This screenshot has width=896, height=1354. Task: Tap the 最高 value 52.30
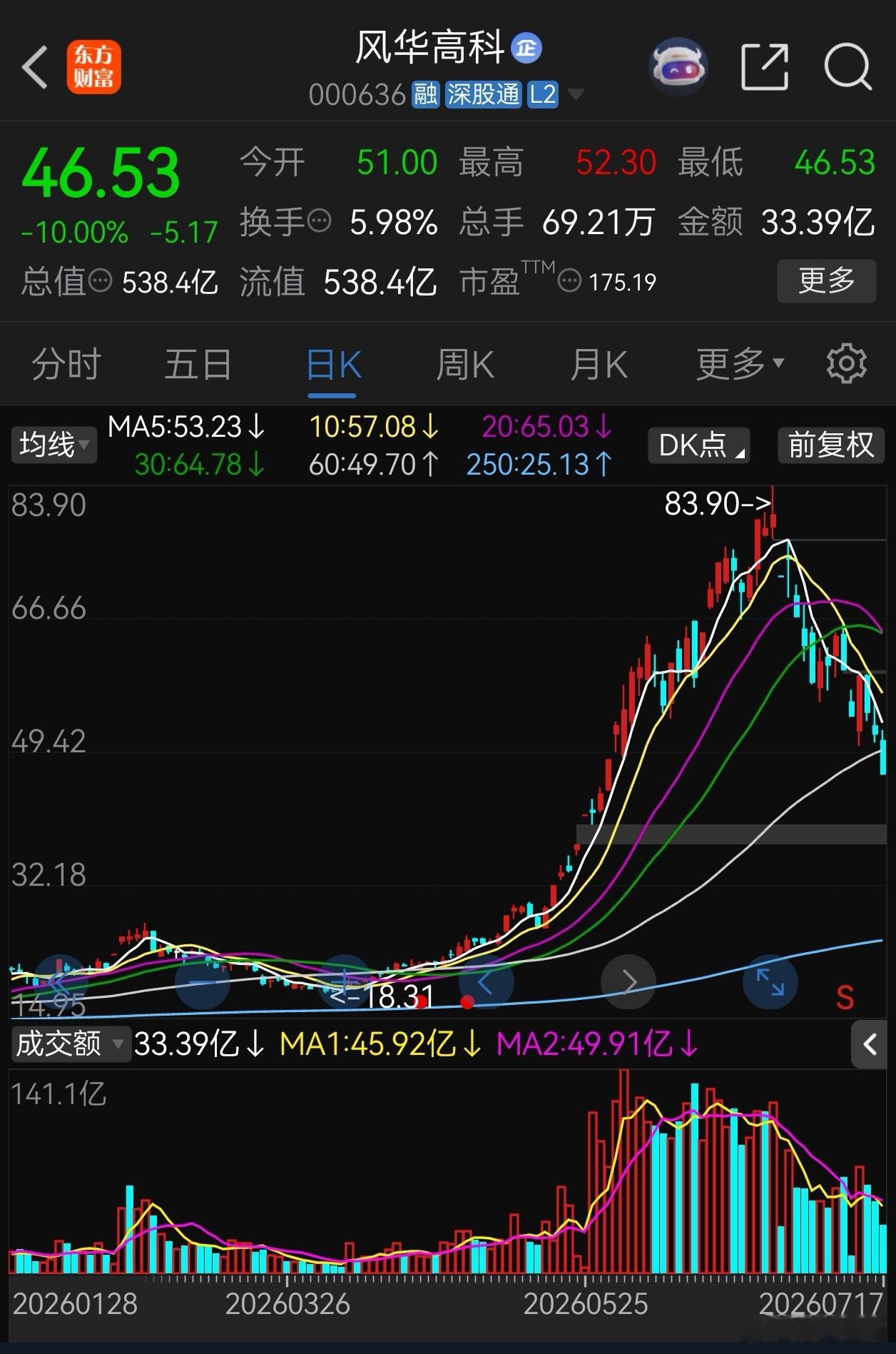coord(616,163)
